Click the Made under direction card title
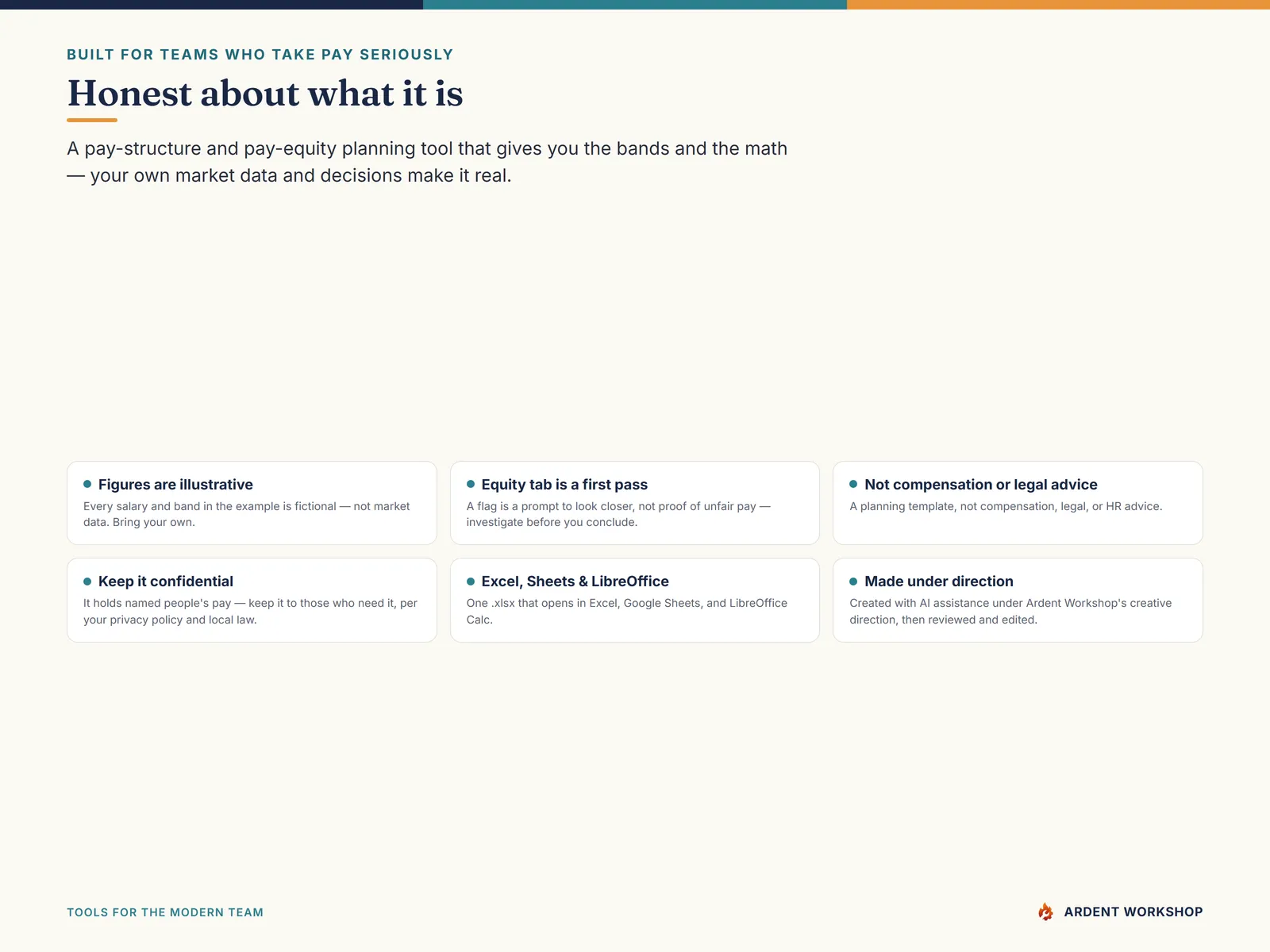The width and height of the screenshot is (1270, 952). 939,582
